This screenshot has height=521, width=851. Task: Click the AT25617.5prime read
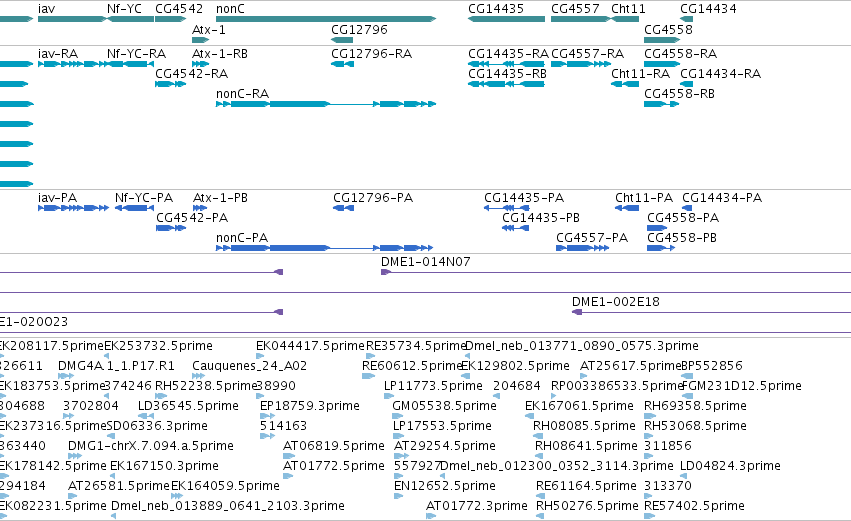(631, 366)
